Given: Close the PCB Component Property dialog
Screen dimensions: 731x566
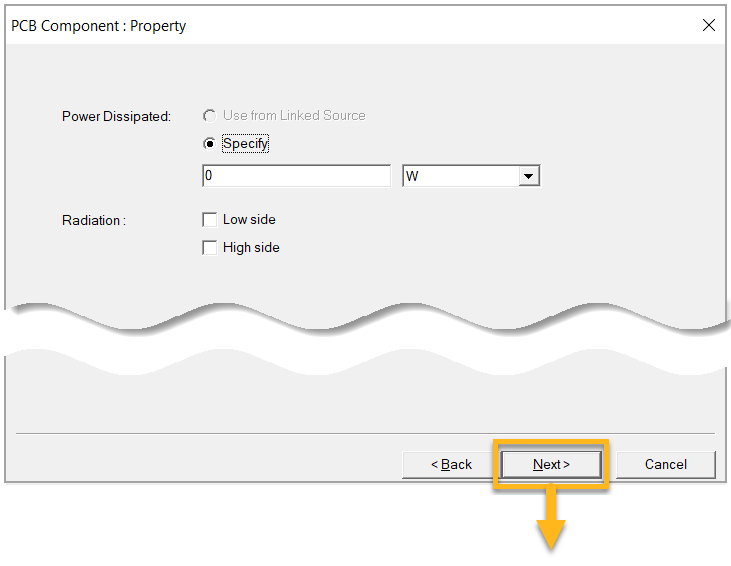Looking at the screenshot, I should click(709, 26).
